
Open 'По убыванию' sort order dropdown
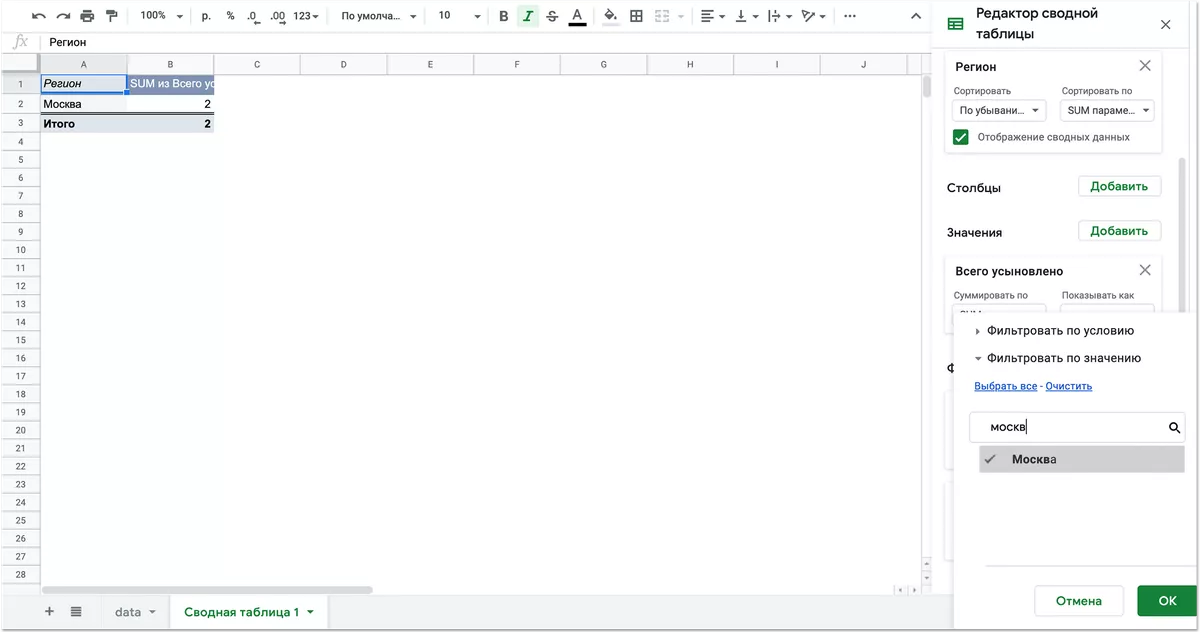[x=999, y=111]
